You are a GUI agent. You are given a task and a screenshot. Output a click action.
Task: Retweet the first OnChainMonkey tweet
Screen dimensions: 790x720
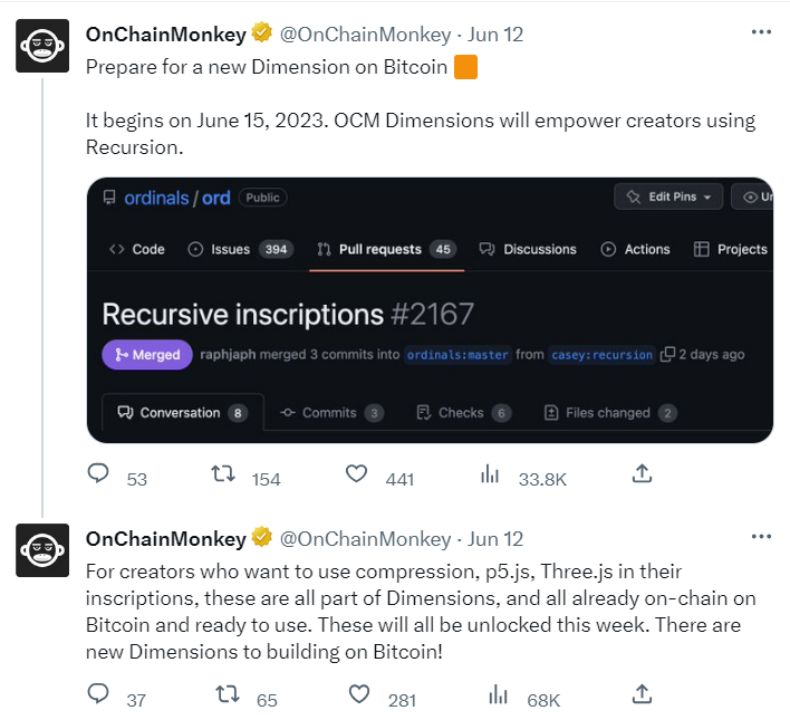click(224, 474)
